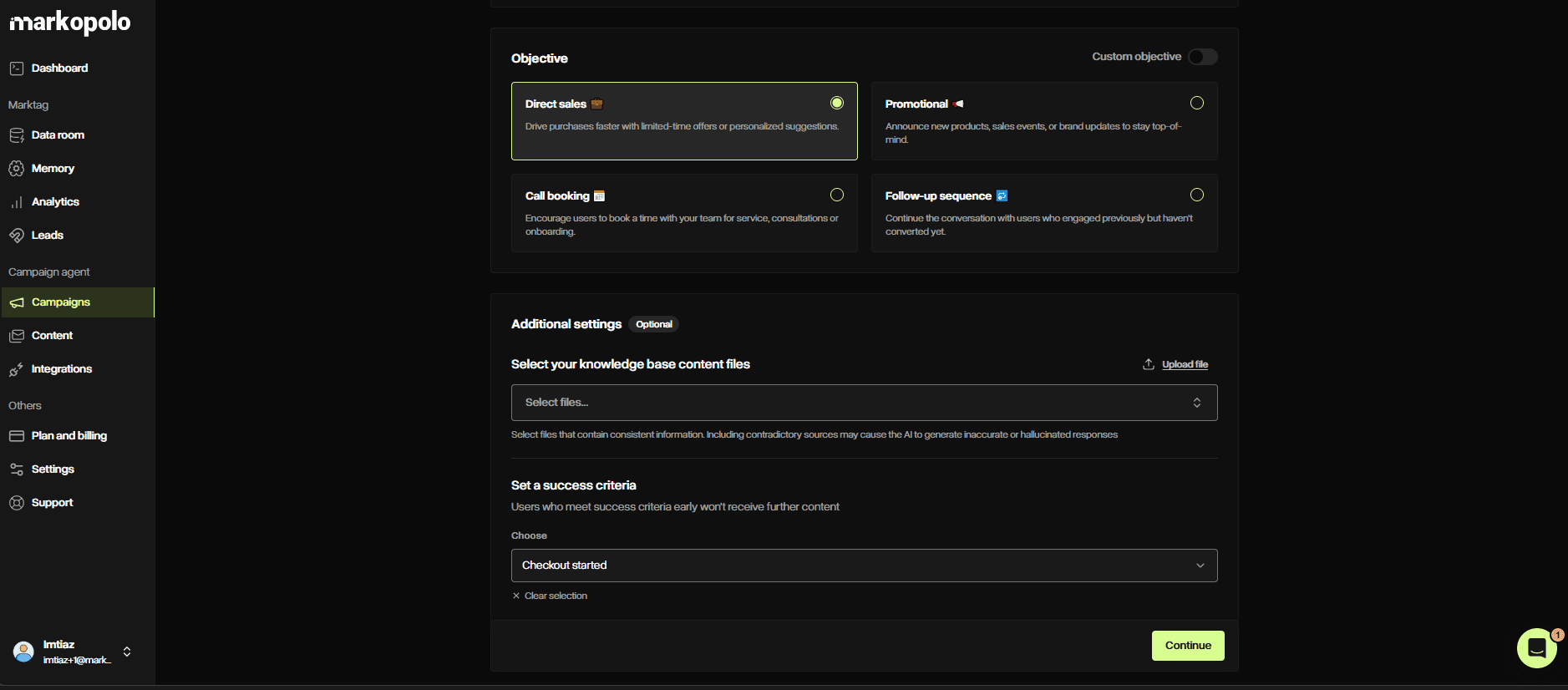This screenshot has height=690, width=1568.
Task: Click the Memory sidebar icon
Action: coord(17,169)
